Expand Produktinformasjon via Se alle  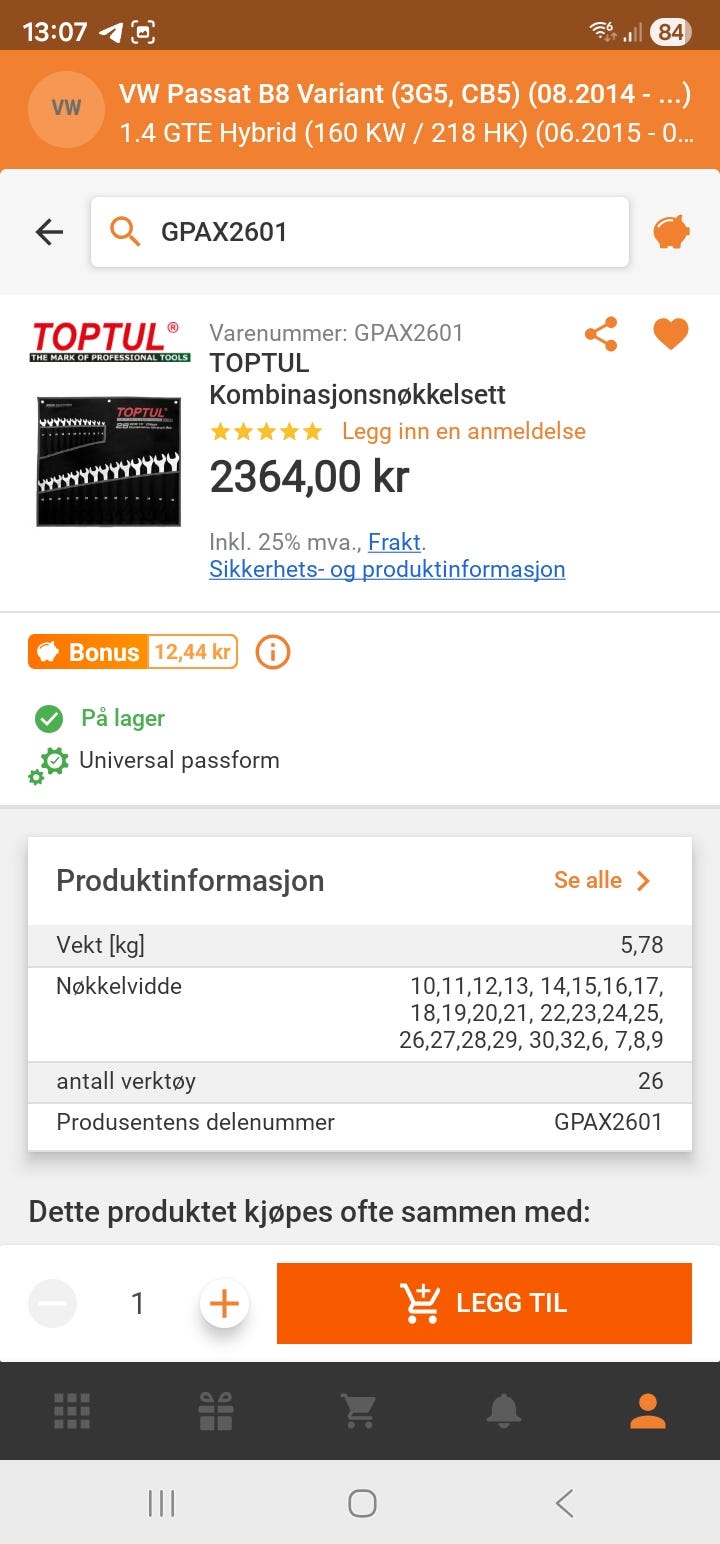(x=602, y=881)
